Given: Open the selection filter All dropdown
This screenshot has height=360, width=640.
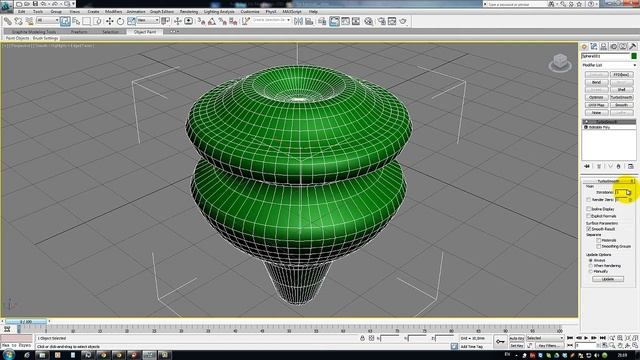Looking at the screenshot, I should pyautogui.click(x=47, y=20).
